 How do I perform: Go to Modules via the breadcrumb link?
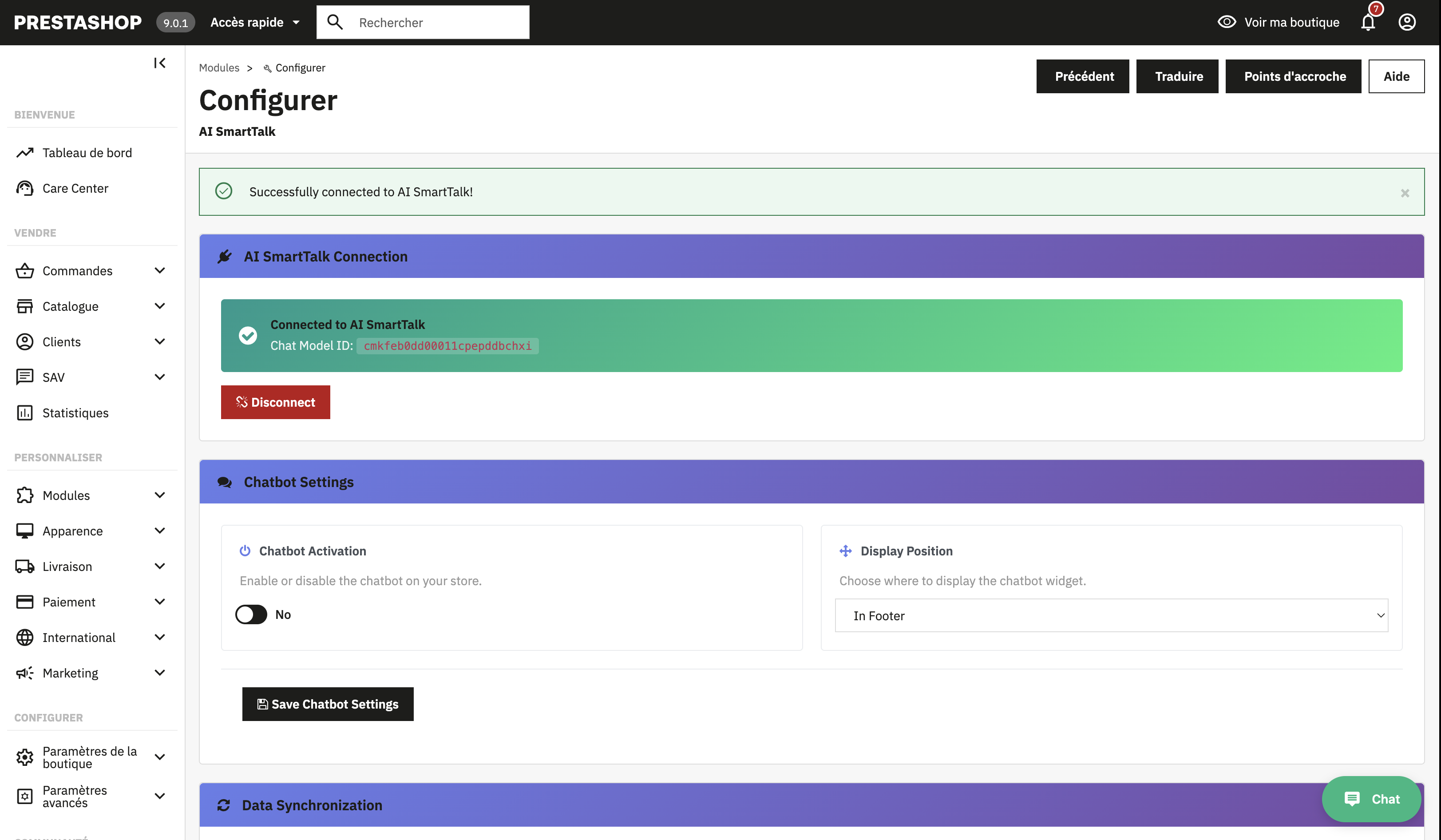(x=220, y=67)
